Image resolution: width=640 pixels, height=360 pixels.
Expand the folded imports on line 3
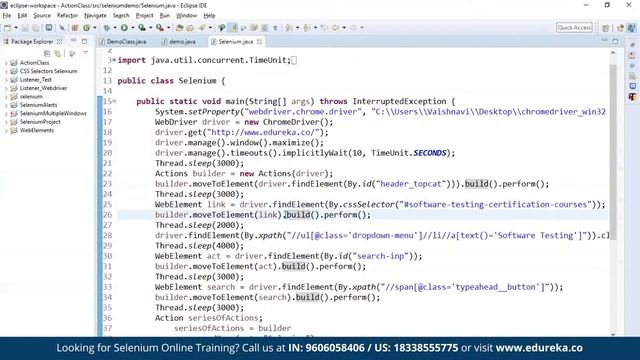click(114, 60)
